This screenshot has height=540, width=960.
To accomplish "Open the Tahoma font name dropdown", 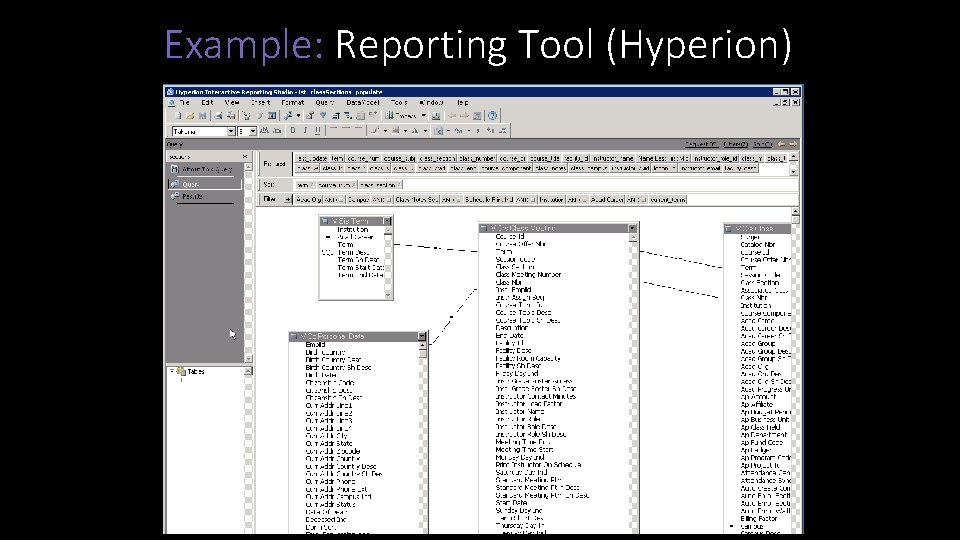I will pos(231,132).
